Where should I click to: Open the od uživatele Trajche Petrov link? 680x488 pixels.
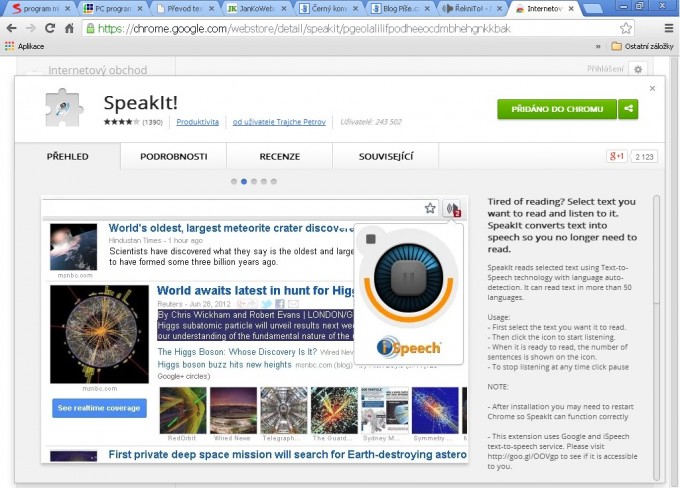coord(279,122)
